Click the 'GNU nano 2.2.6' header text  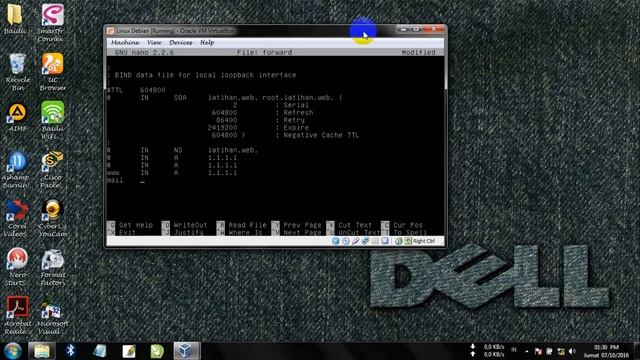click(144, 52)
